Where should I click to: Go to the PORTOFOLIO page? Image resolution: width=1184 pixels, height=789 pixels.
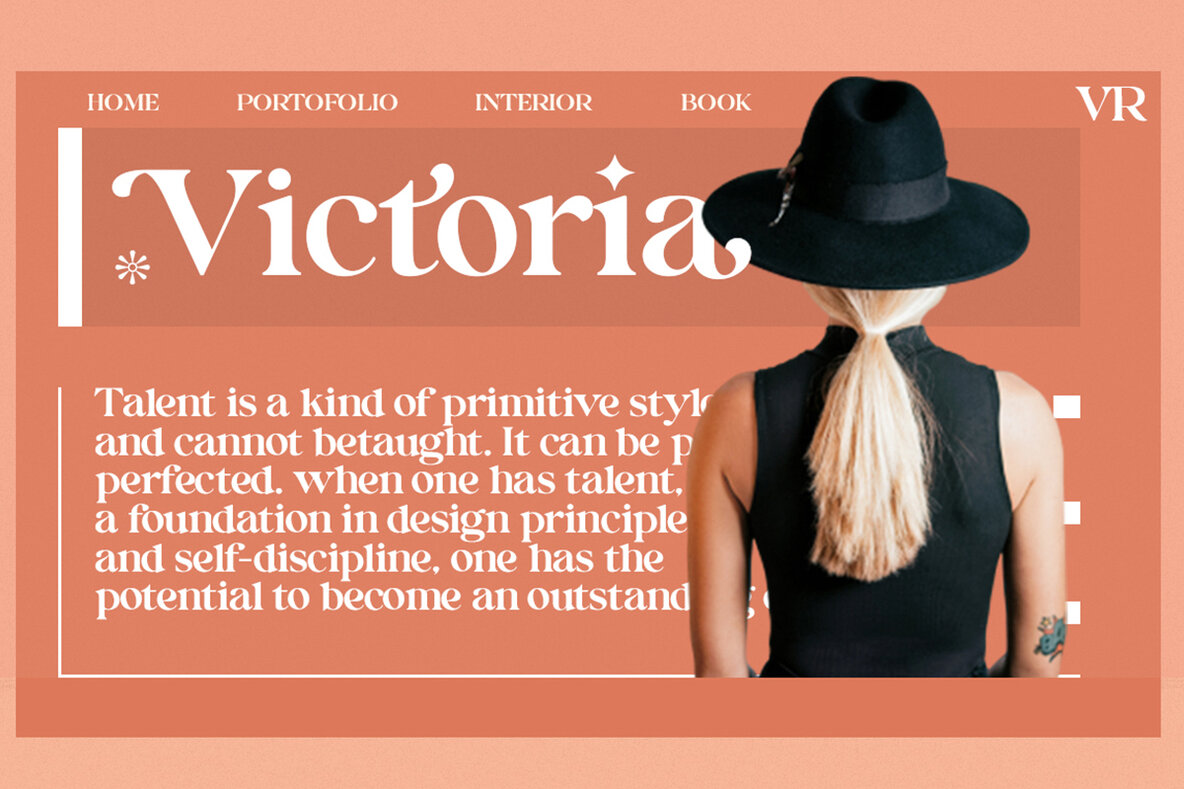pos(317,102)
